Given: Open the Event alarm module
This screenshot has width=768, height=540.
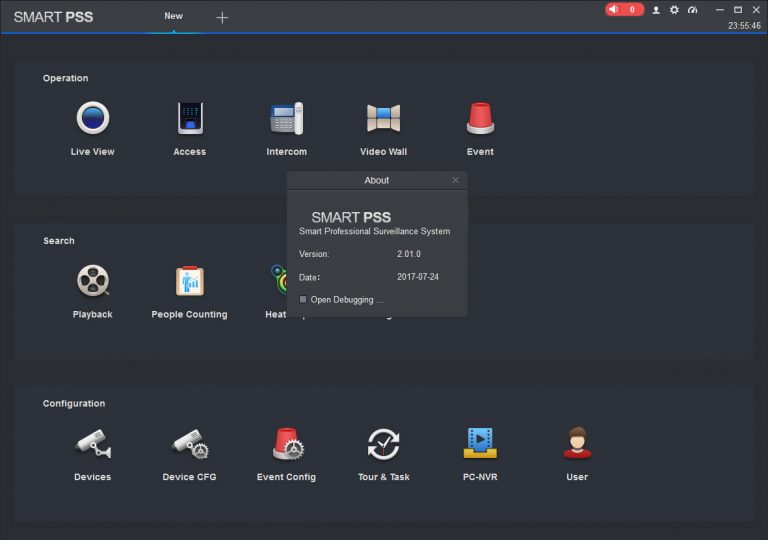Looking at the screenshot, I should [480, 118].
